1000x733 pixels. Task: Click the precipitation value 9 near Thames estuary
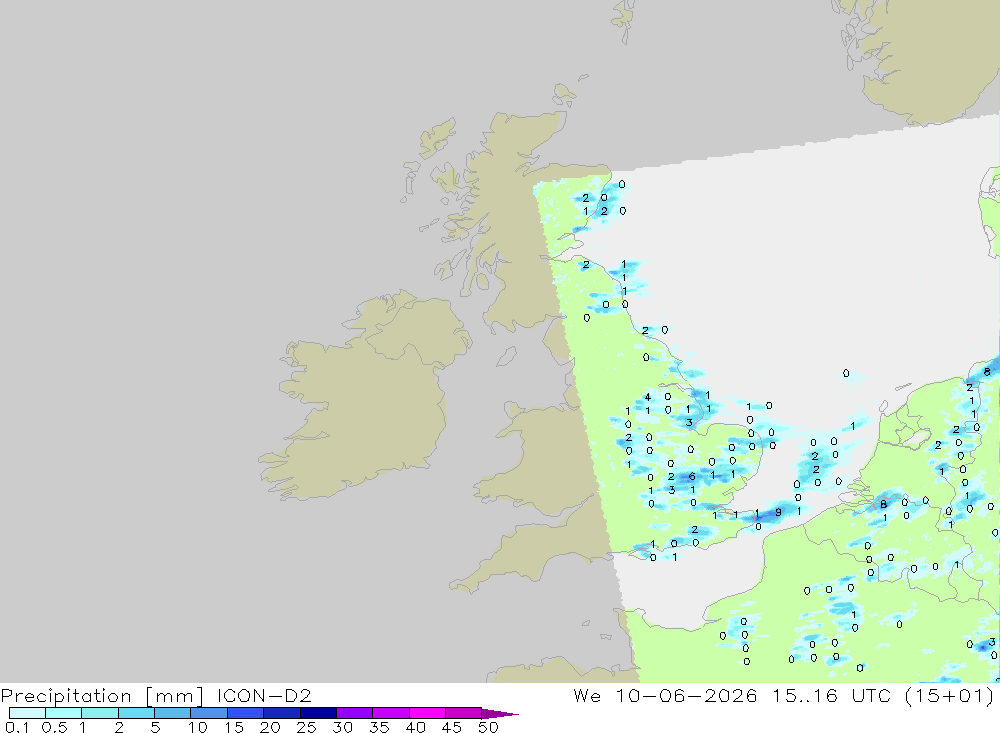coord(778,512)
